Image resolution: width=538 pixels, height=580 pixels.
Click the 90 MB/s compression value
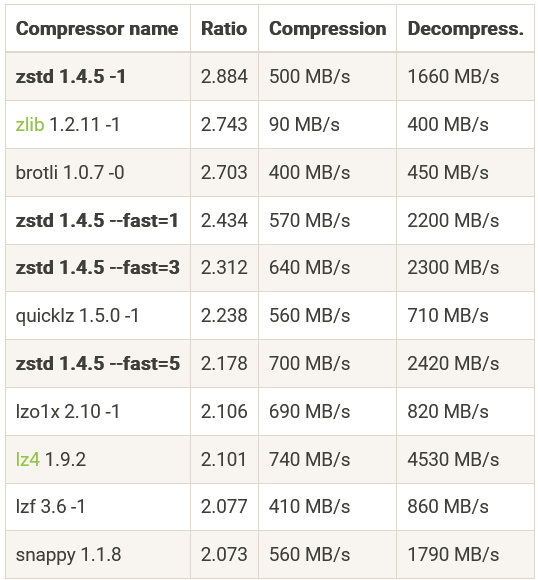click(304, 124)
